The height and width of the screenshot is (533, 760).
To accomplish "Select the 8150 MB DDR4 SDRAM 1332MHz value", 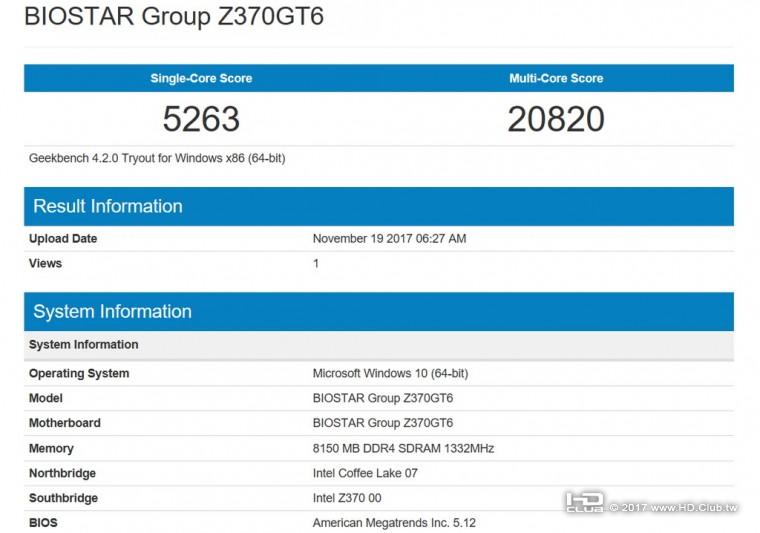I will [403, 448].
